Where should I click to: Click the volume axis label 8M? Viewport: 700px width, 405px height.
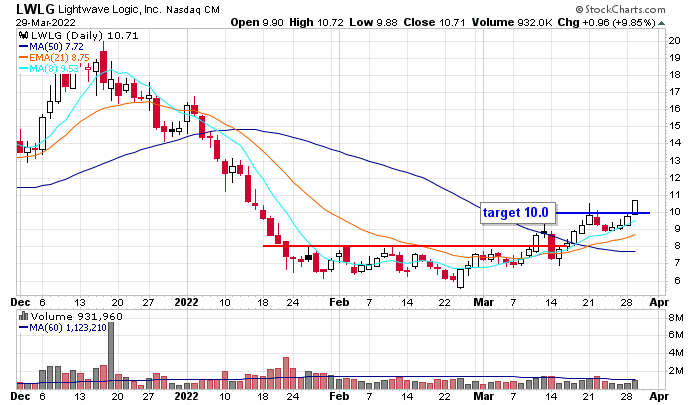pos(676,318)
